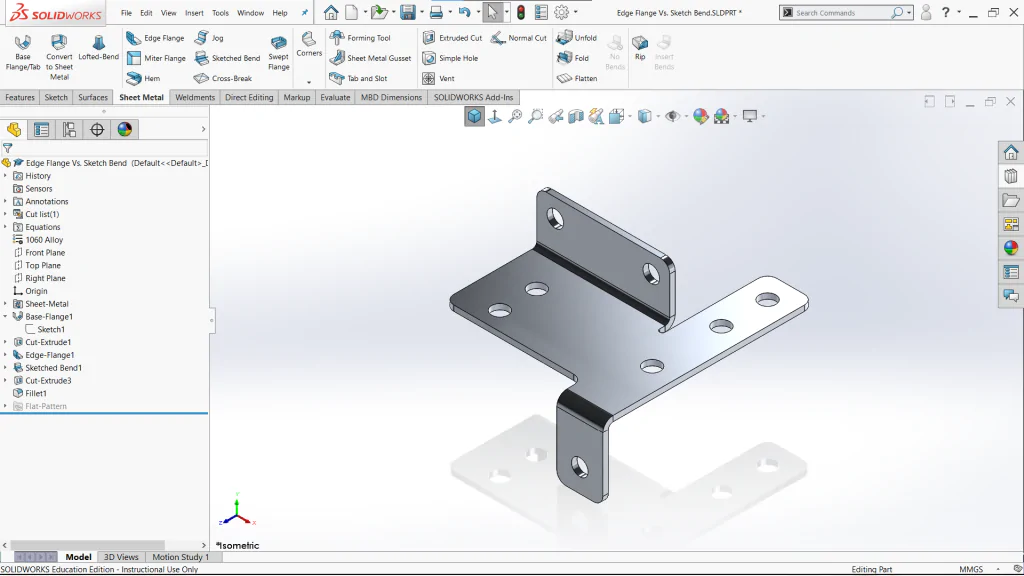
Task: Select the Jog tool
Action: (x=210, y=38)
